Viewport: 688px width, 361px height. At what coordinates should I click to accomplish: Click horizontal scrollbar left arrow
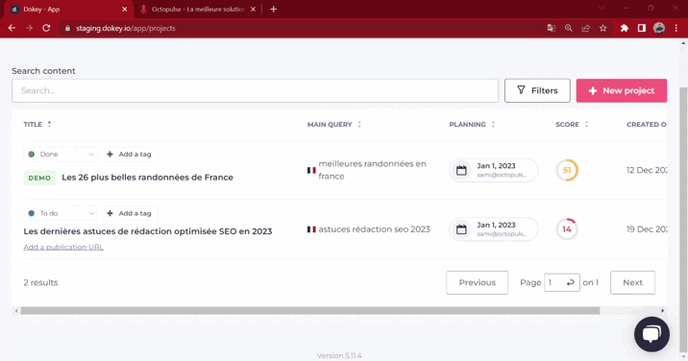tap(16, 311)
